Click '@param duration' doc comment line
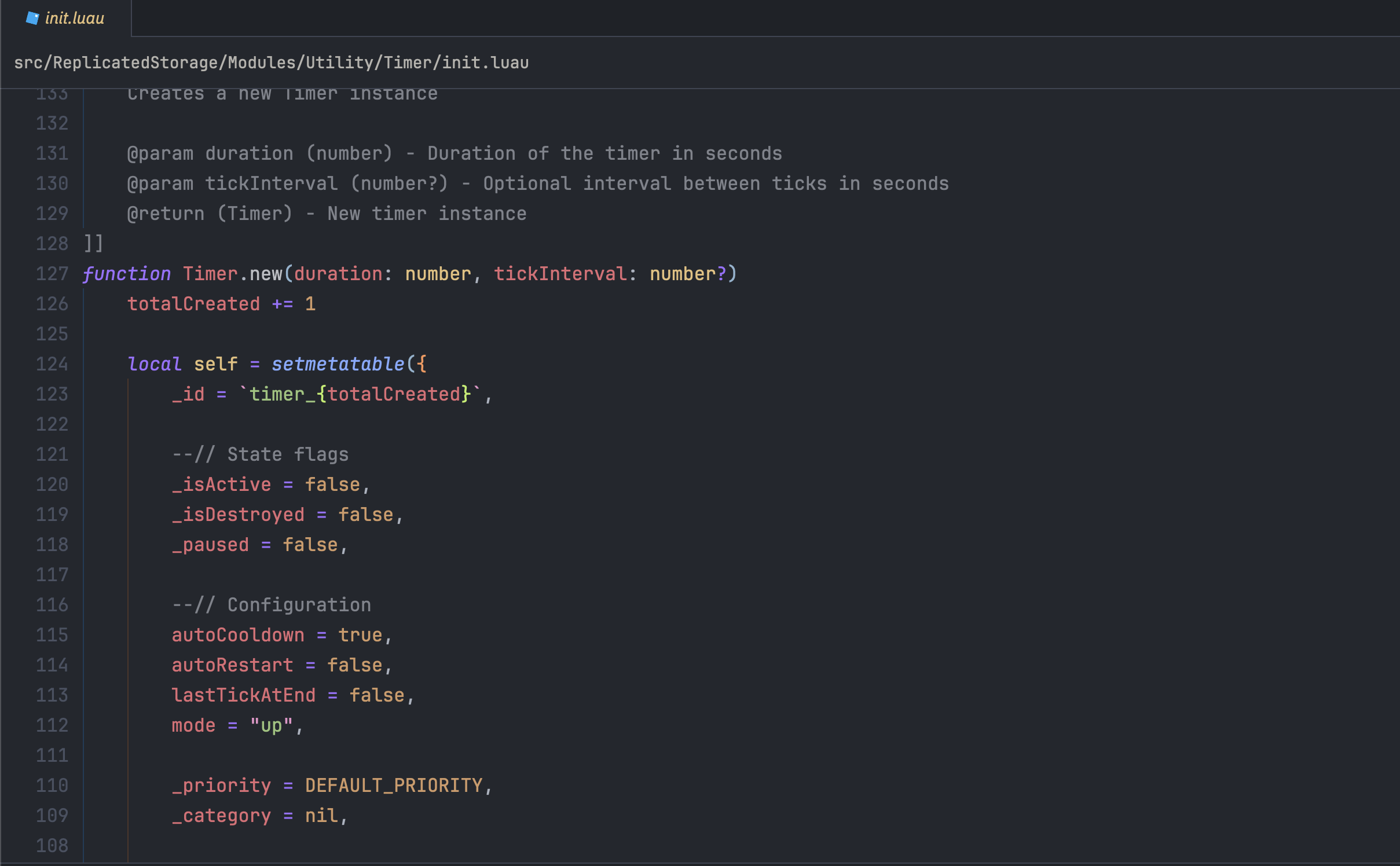 (455, 153)
